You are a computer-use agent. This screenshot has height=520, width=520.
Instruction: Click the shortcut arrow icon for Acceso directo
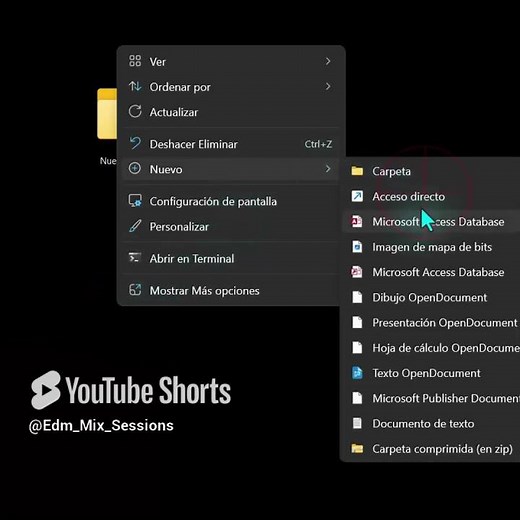[357, 196]
